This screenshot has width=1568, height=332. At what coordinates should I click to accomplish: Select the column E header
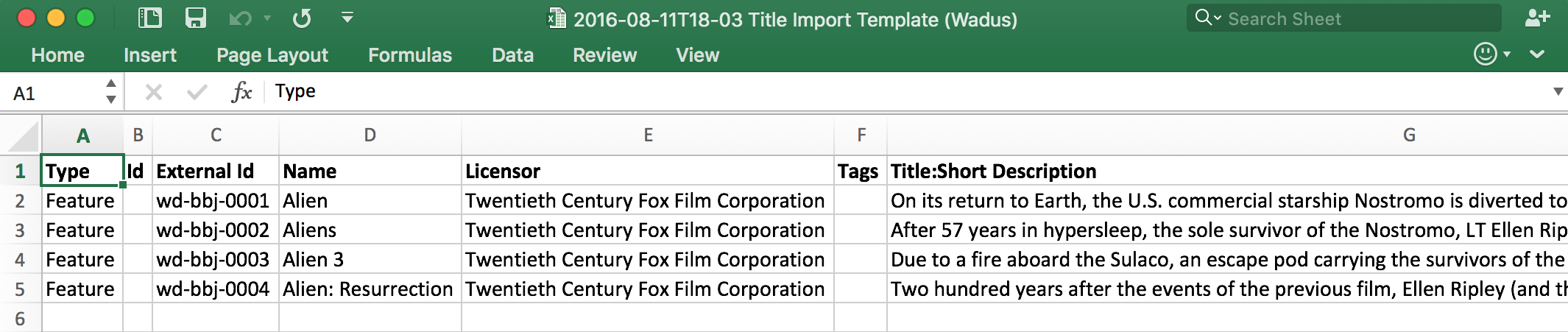click(x=648, y=135)
